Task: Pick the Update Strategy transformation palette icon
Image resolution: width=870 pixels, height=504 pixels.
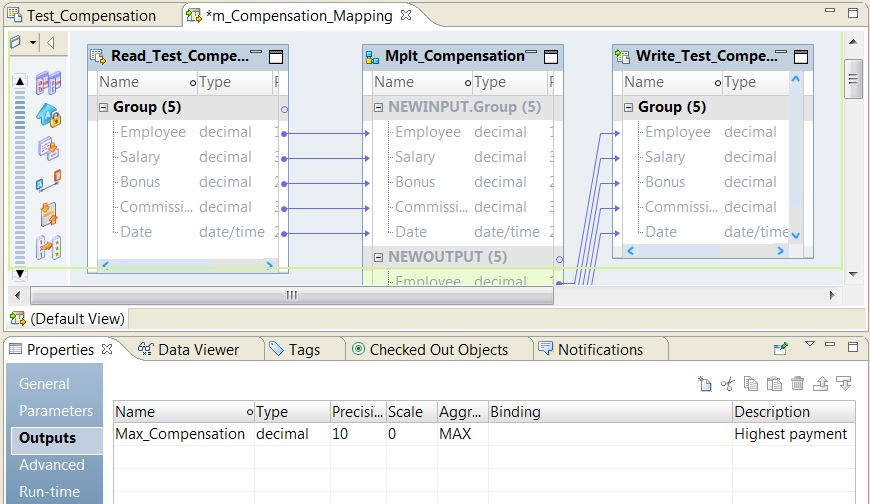Action: [x=49, y=214]
